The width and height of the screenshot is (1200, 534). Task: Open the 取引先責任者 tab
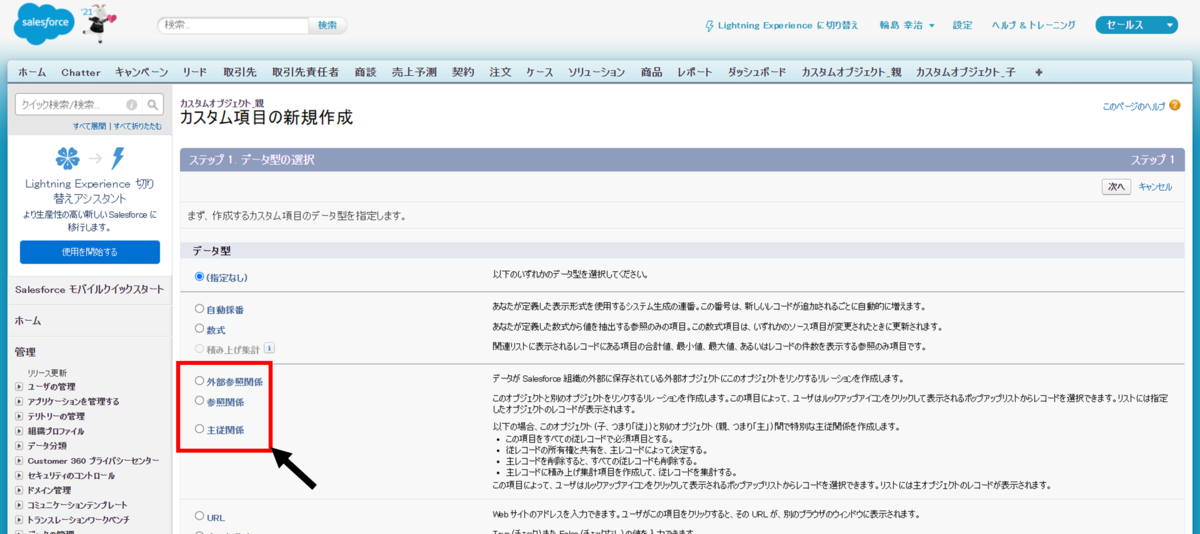(305, 72)
